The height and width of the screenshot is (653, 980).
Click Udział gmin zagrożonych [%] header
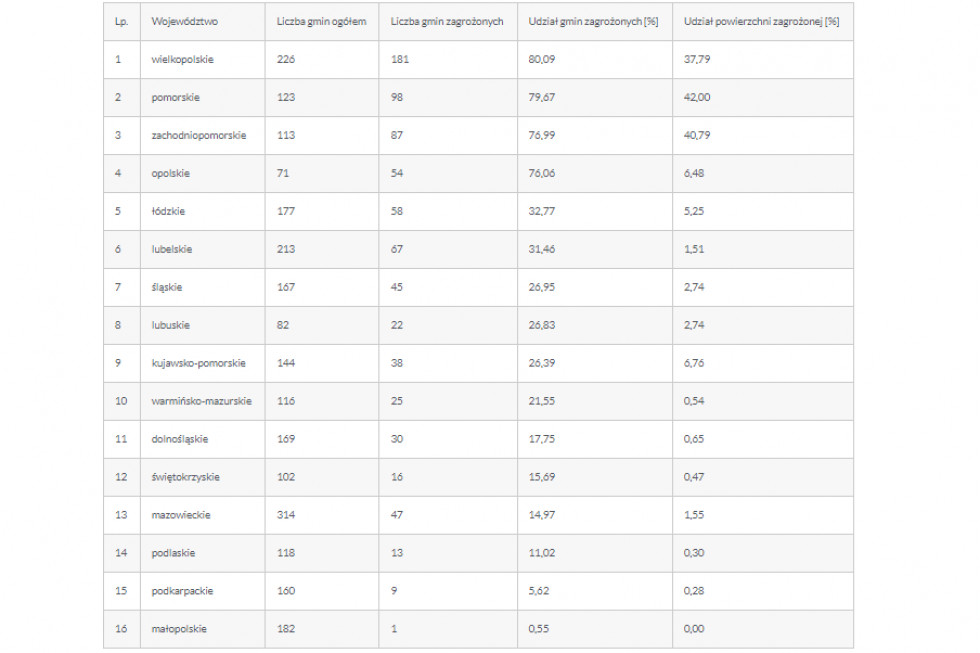pos(593,21)
